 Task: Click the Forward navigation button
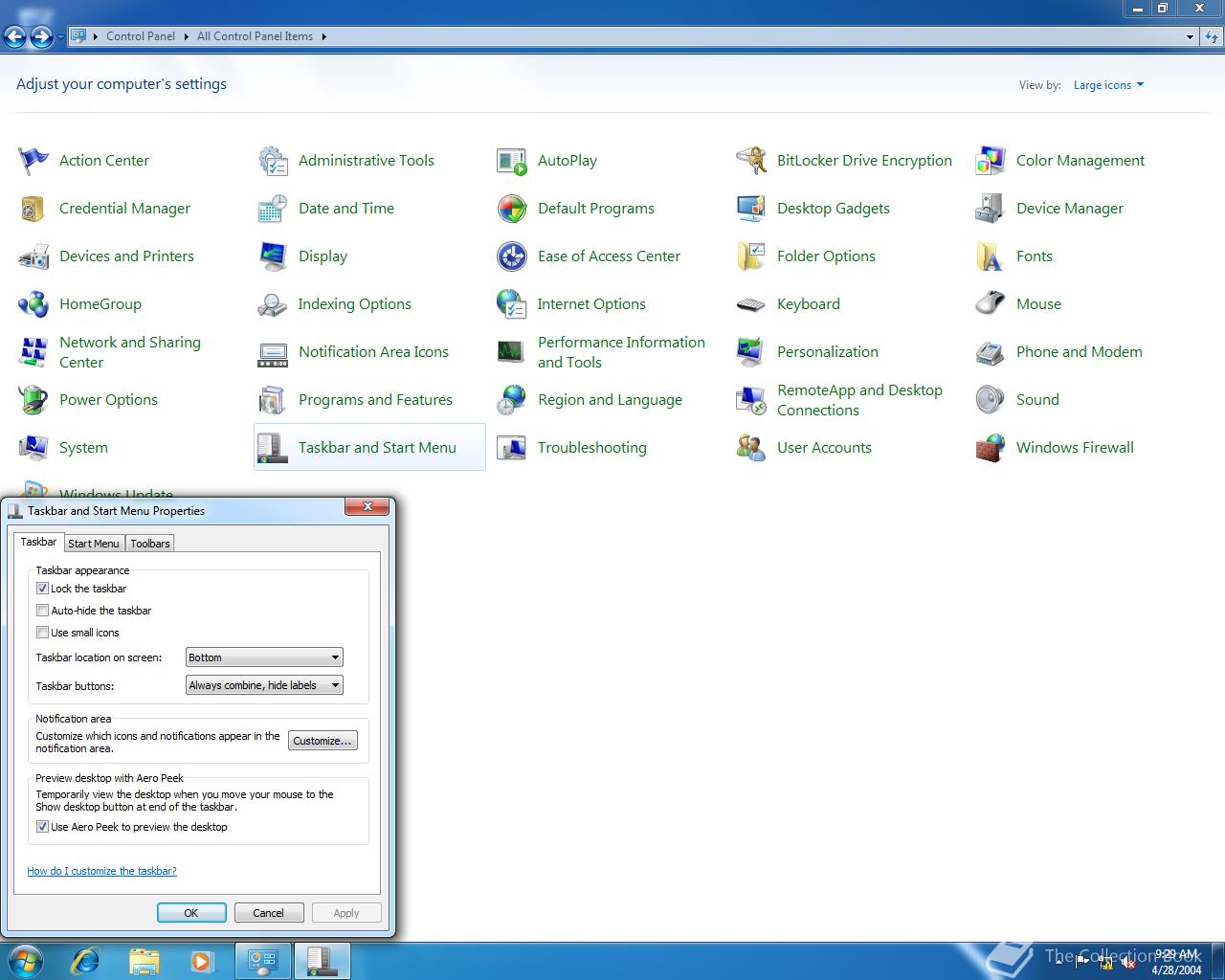coord(41,37)
